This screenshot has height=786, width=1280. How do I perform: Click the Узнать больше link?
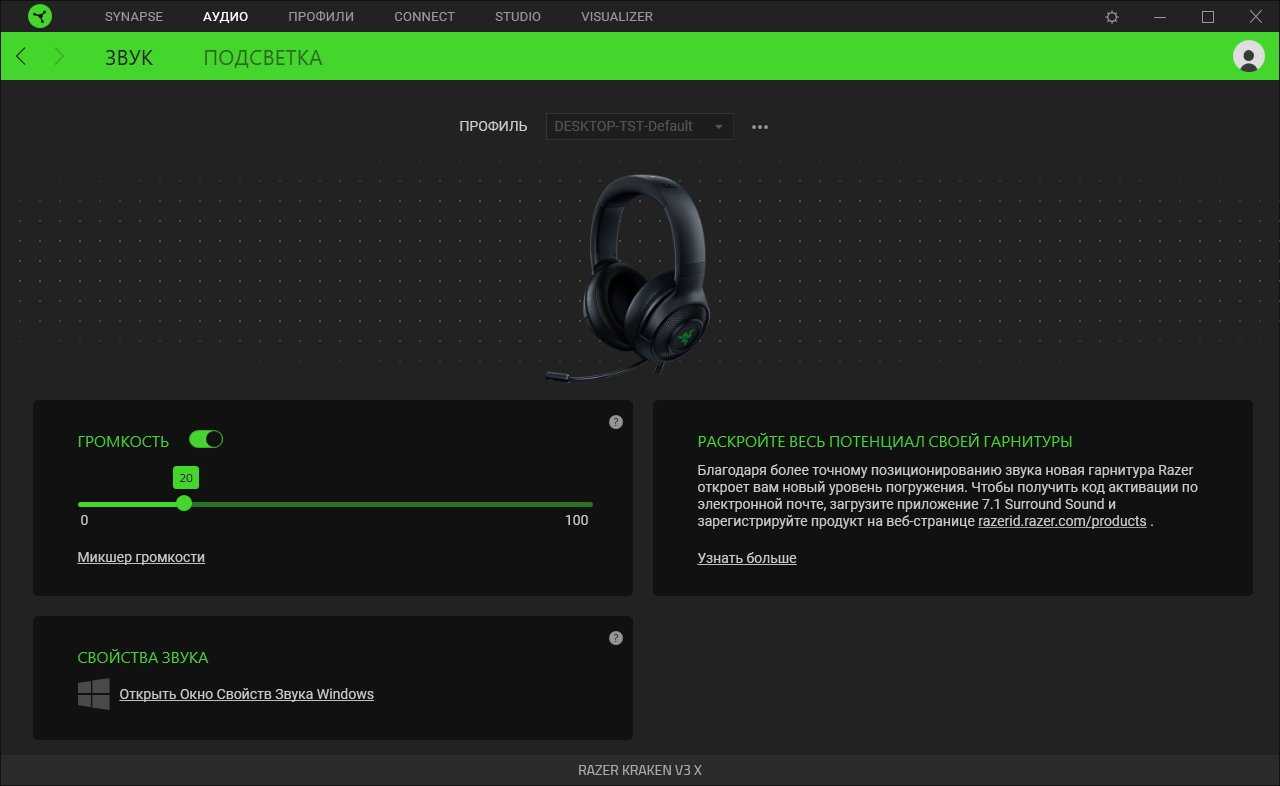(747, 558)
